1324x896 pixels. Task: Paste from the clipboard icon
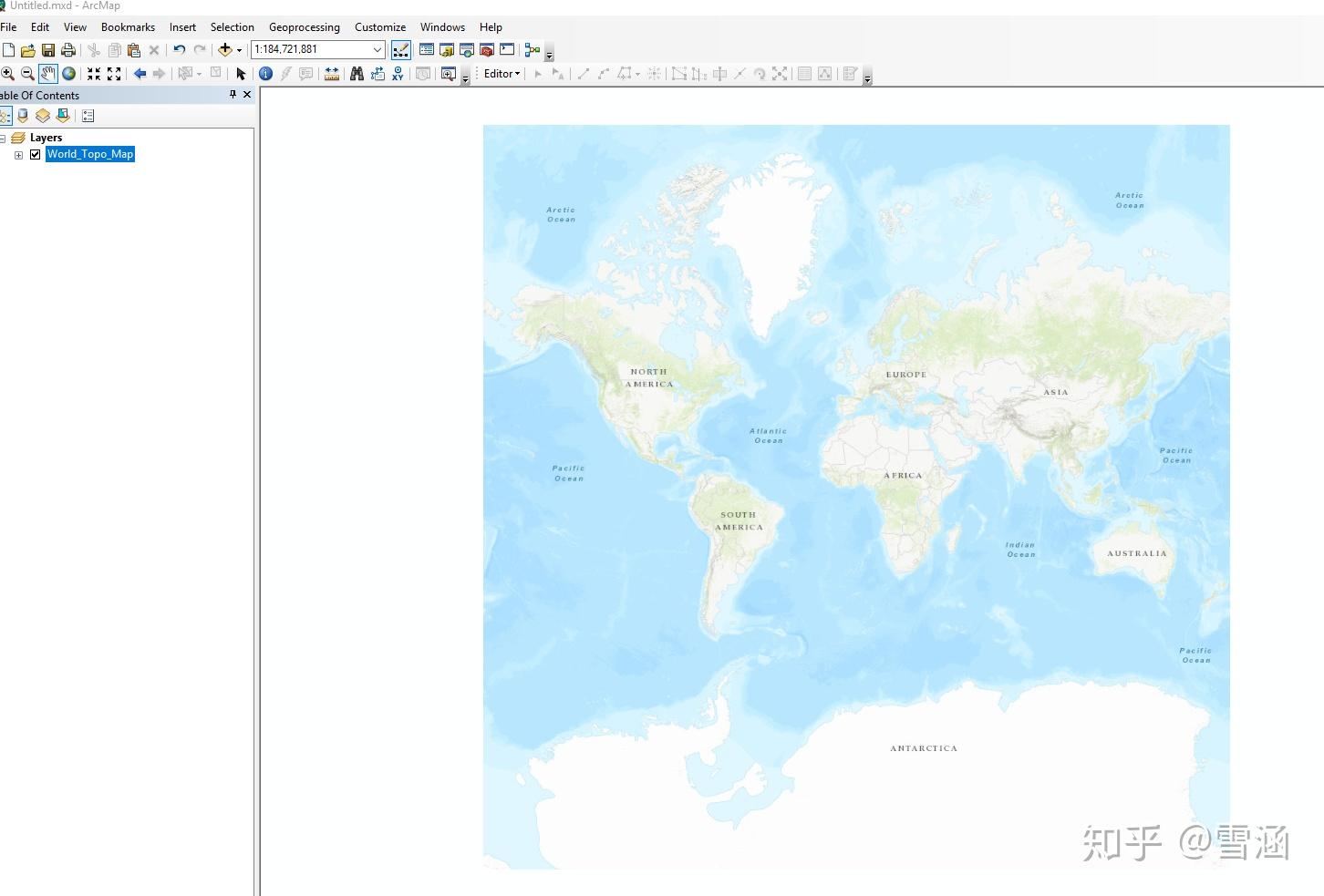[x=134, y=50]
